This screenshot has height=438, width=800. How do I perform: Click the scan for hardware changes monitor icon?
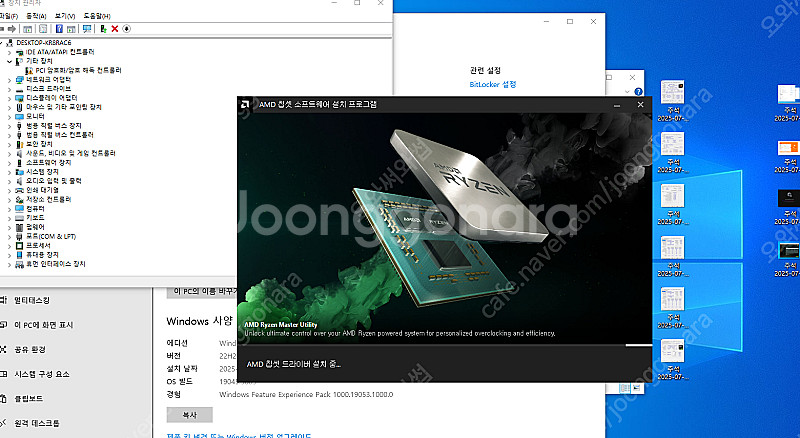coord(87,29)
